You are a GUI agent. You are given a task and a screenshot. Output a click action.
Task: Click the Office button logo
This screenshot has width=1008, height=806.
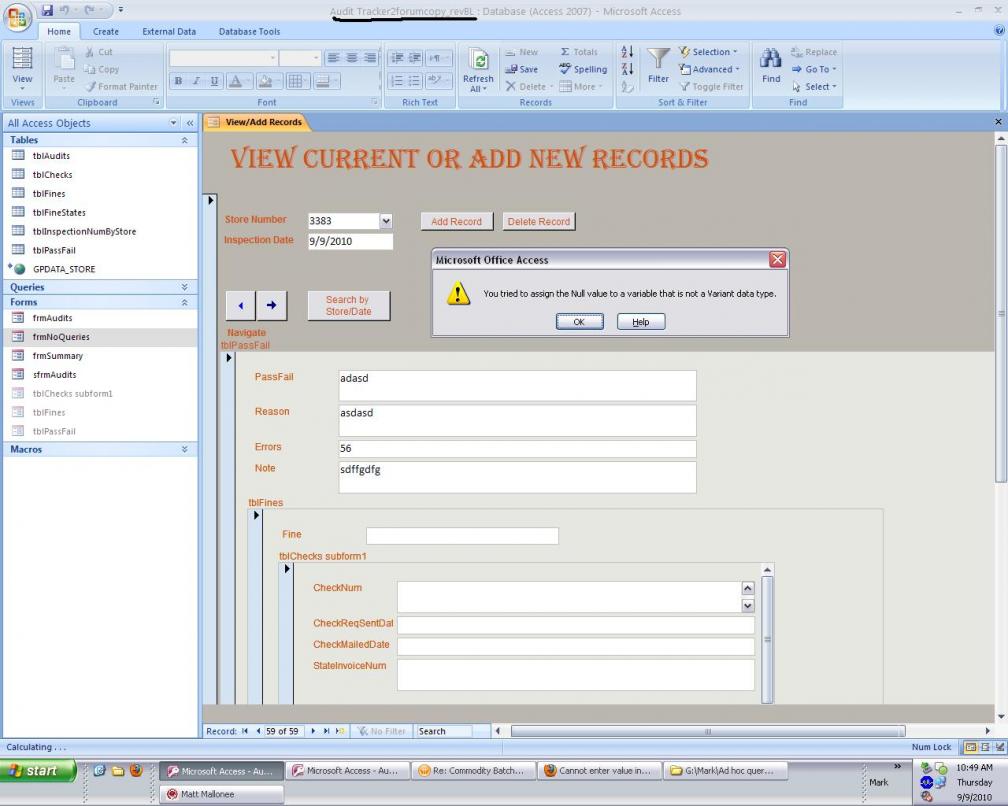17,17
